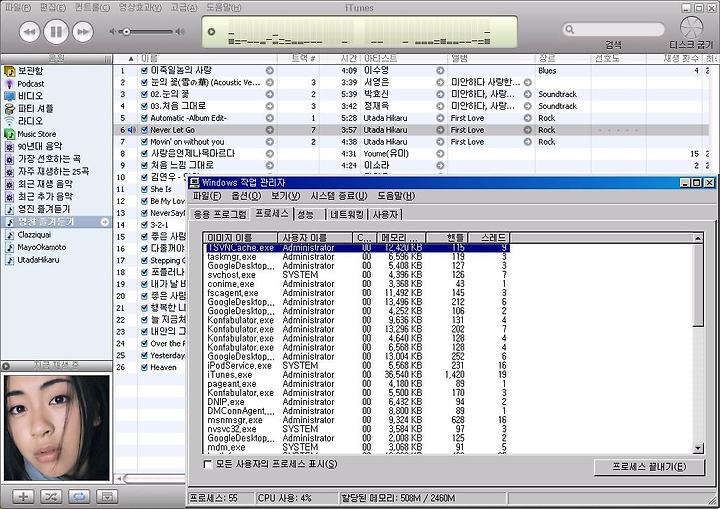This screenshot has width=720, height=509.
Task: Toggle shuffle at the iTunes bottom bar
Action: [x=51, y=496]
